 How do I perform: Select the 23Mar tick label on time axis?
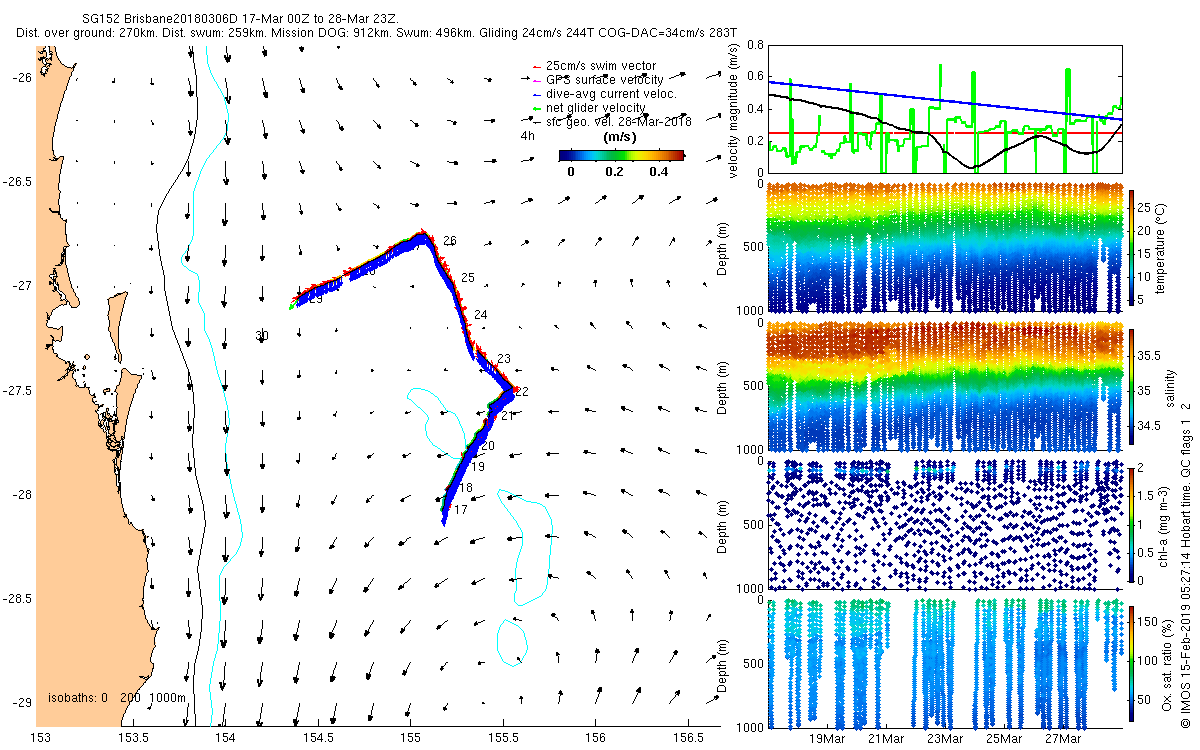(x=945, y=739)
